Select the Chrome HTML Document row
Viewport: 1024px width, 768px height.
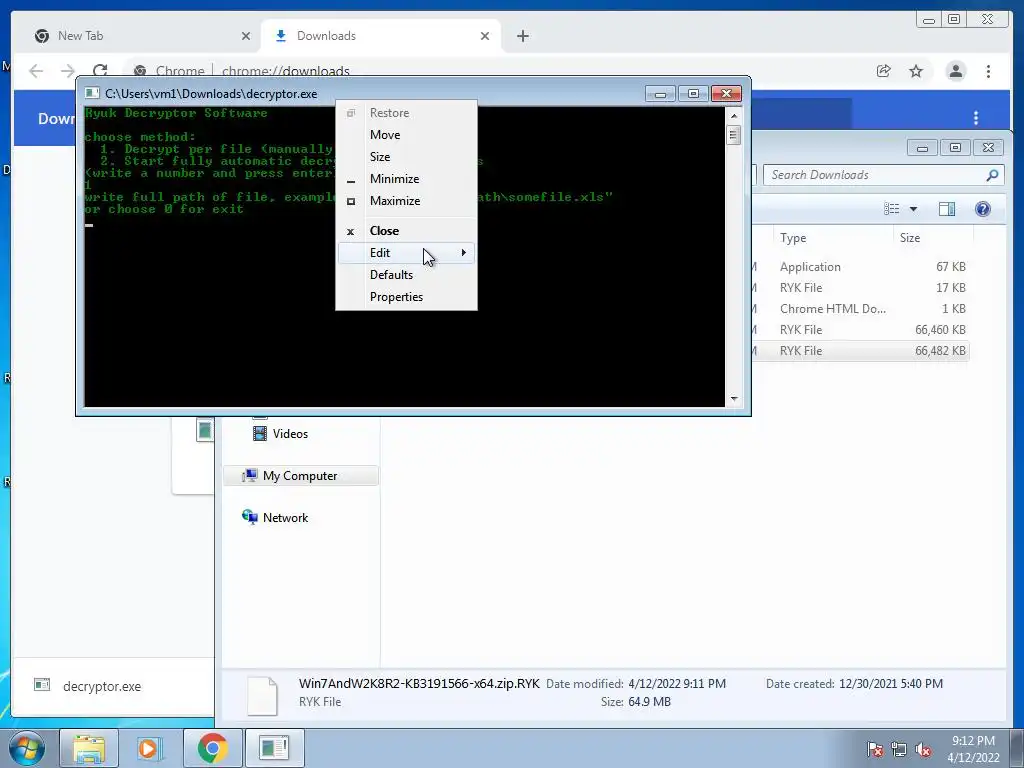tap(860, 308)
